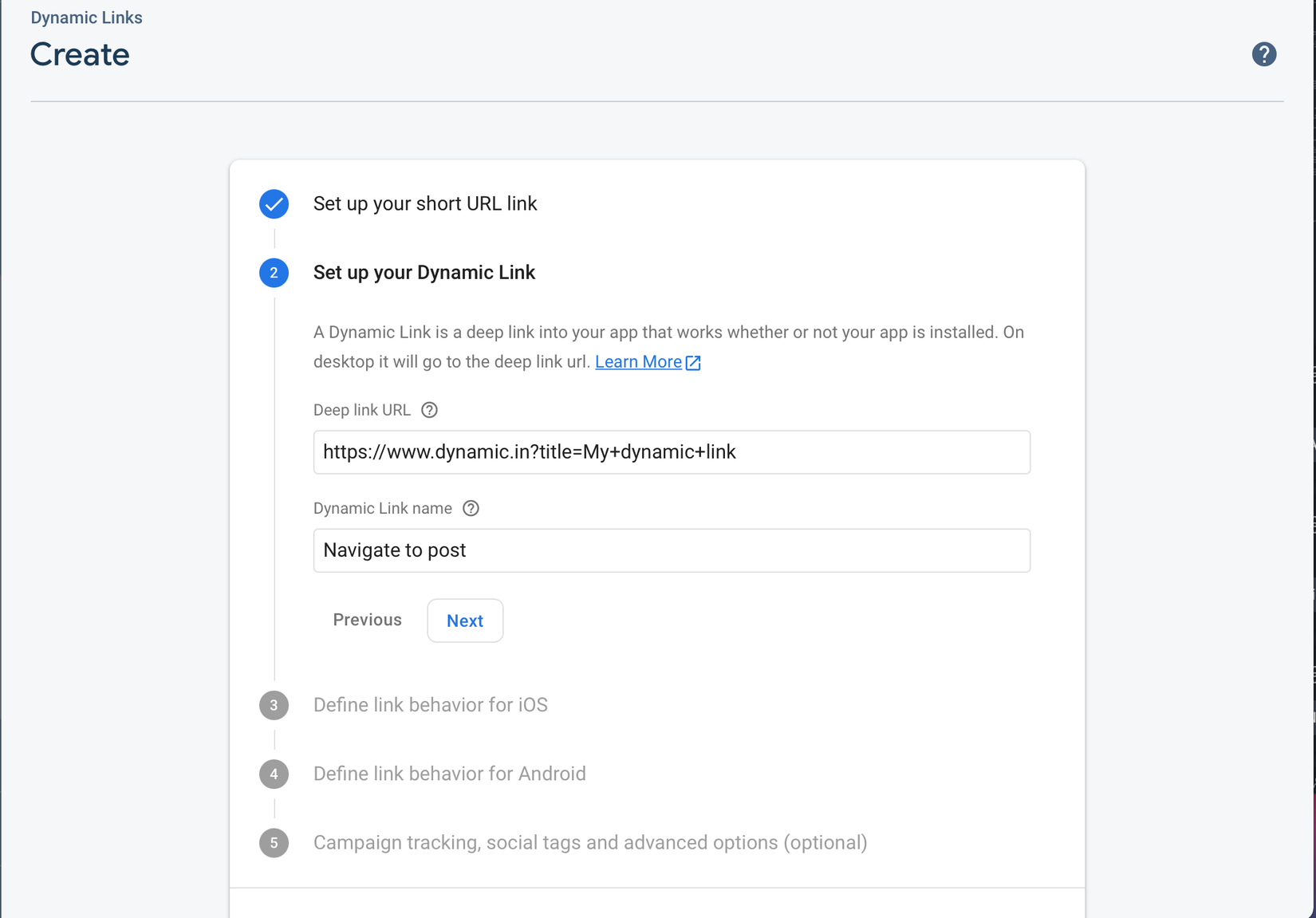Expand the 'Set up your short URL link' step

click(x=424, y=204)
